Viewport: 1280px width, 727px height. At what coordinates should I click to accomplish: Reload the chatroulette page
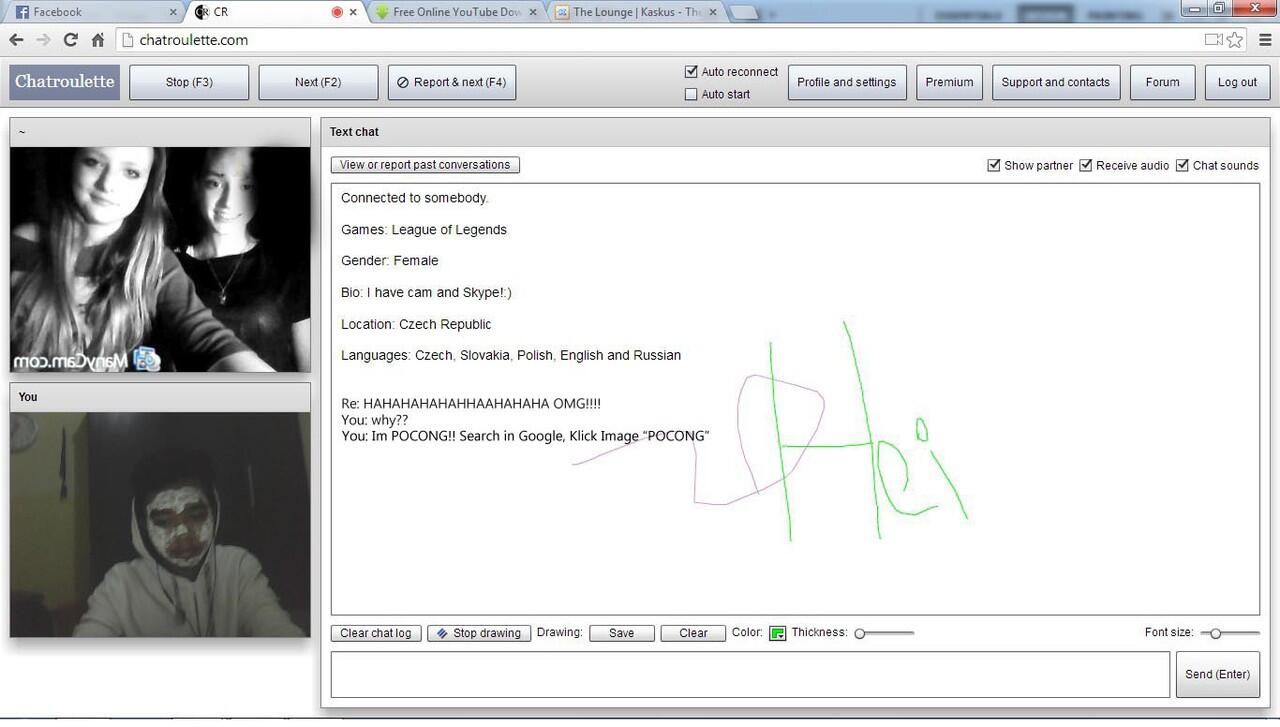point(70,40)
